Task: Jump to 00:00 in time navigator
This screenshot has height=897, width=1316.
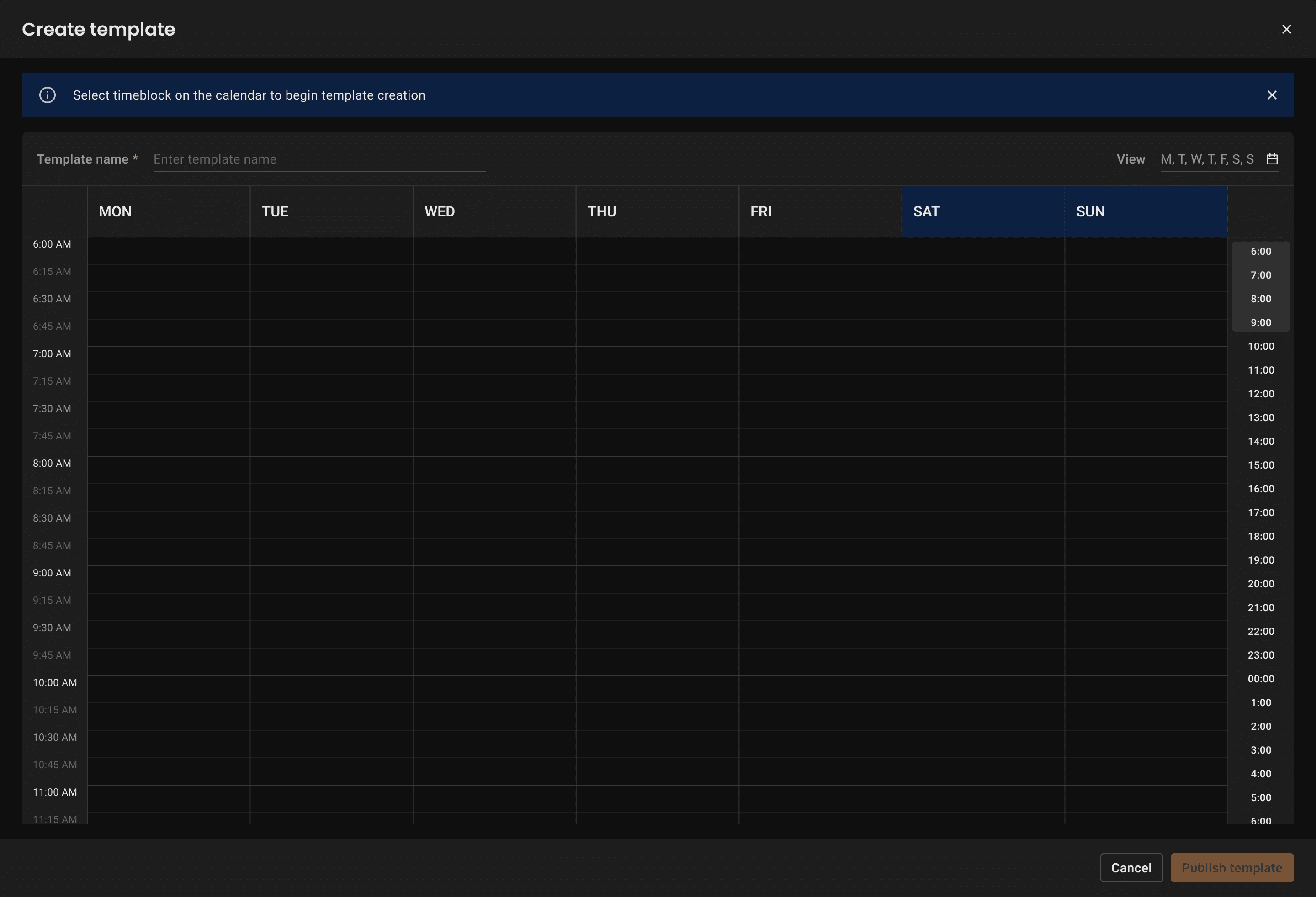Action: 1261,679
